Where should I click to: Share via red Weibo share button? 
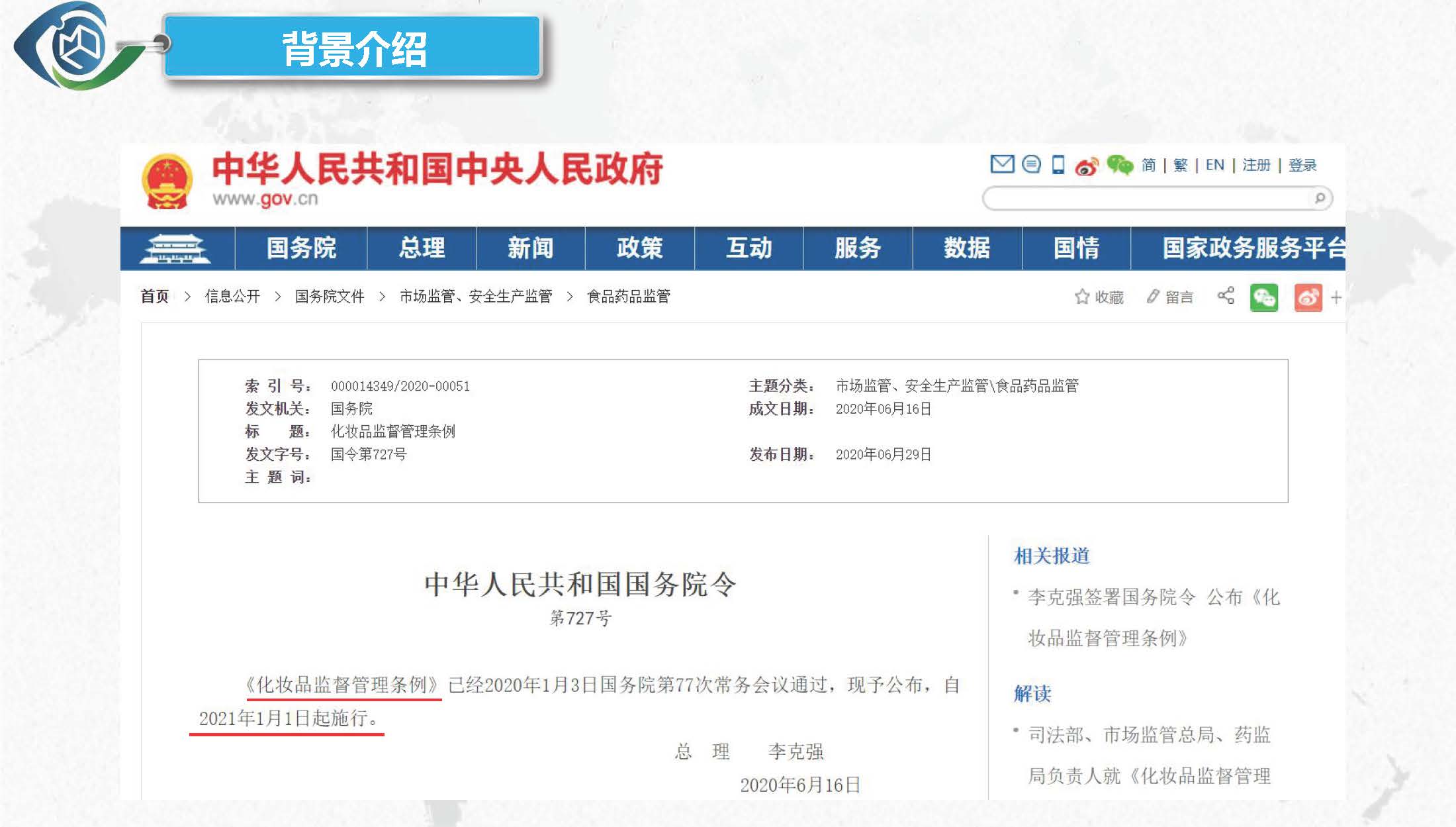1308,297
